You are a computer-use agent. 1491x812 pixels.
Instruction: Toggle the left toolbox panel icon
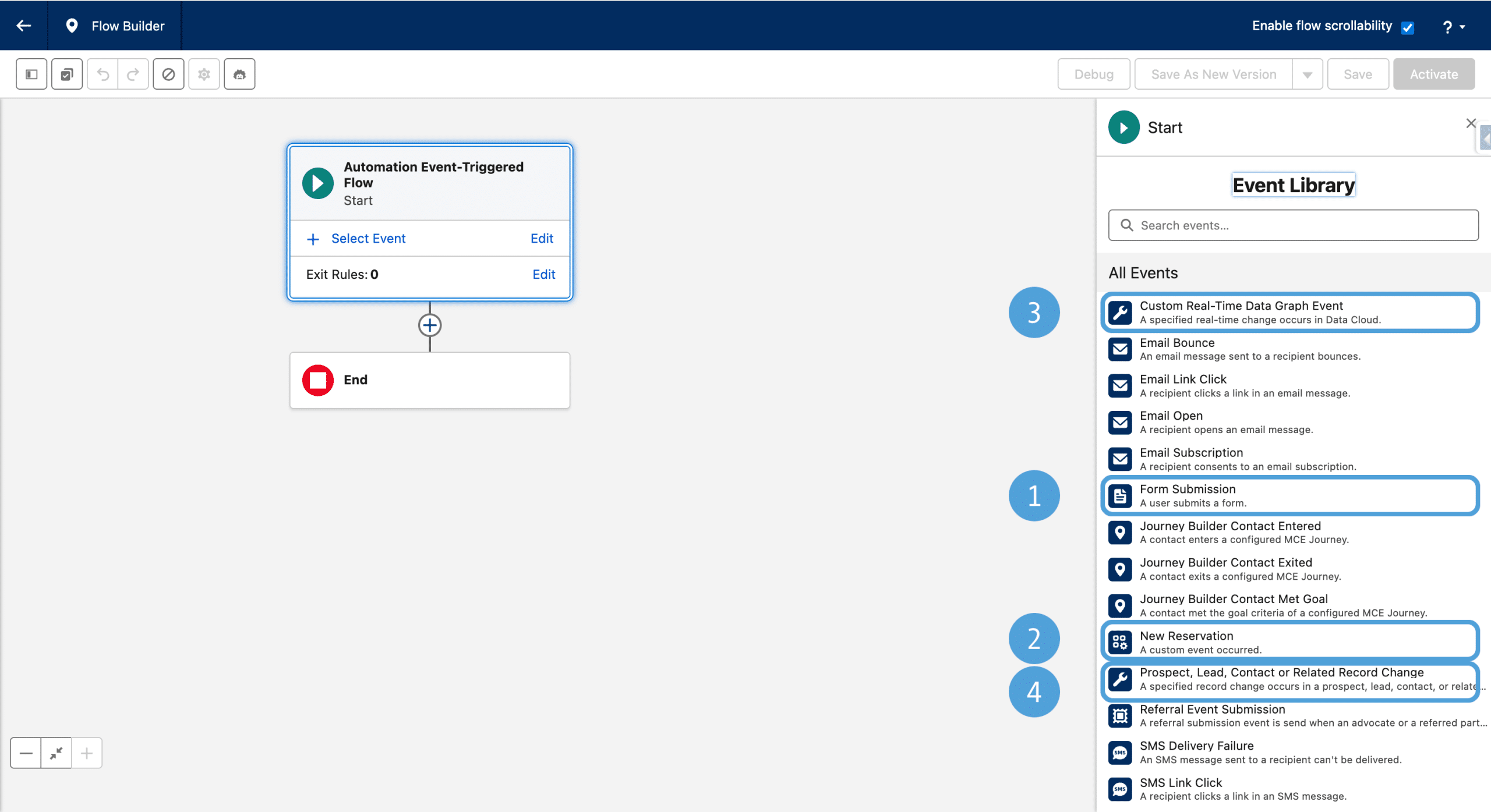(x=31, y=74)
